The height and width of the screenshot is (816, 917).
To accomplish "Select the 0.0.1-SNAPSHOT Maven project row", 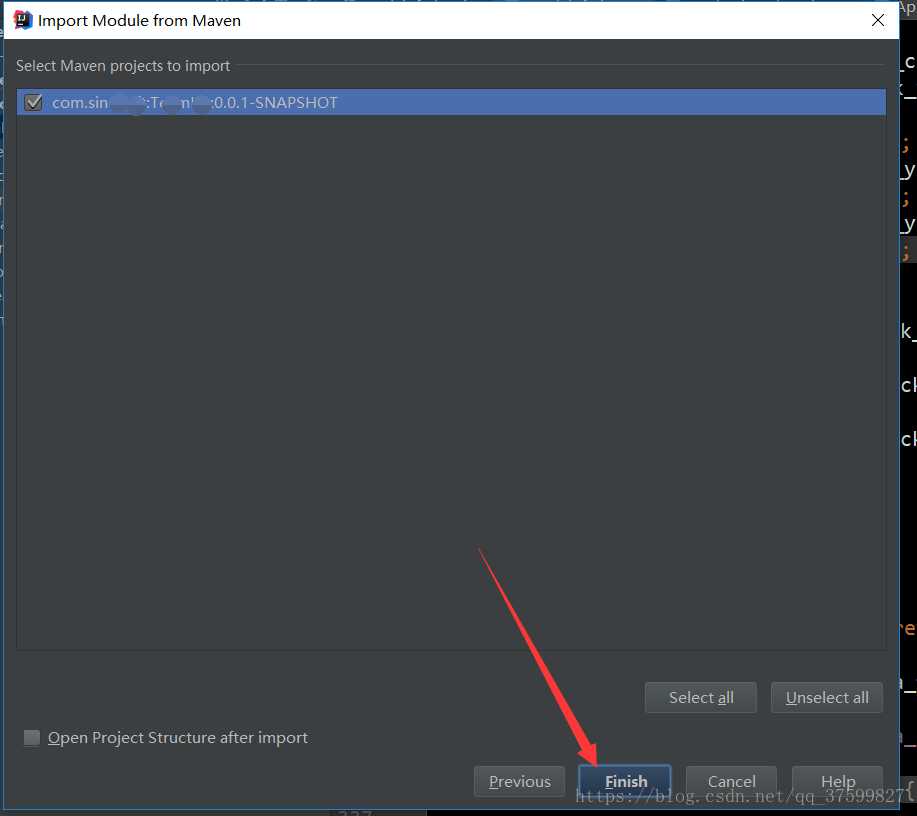I will tap(451, 102).
